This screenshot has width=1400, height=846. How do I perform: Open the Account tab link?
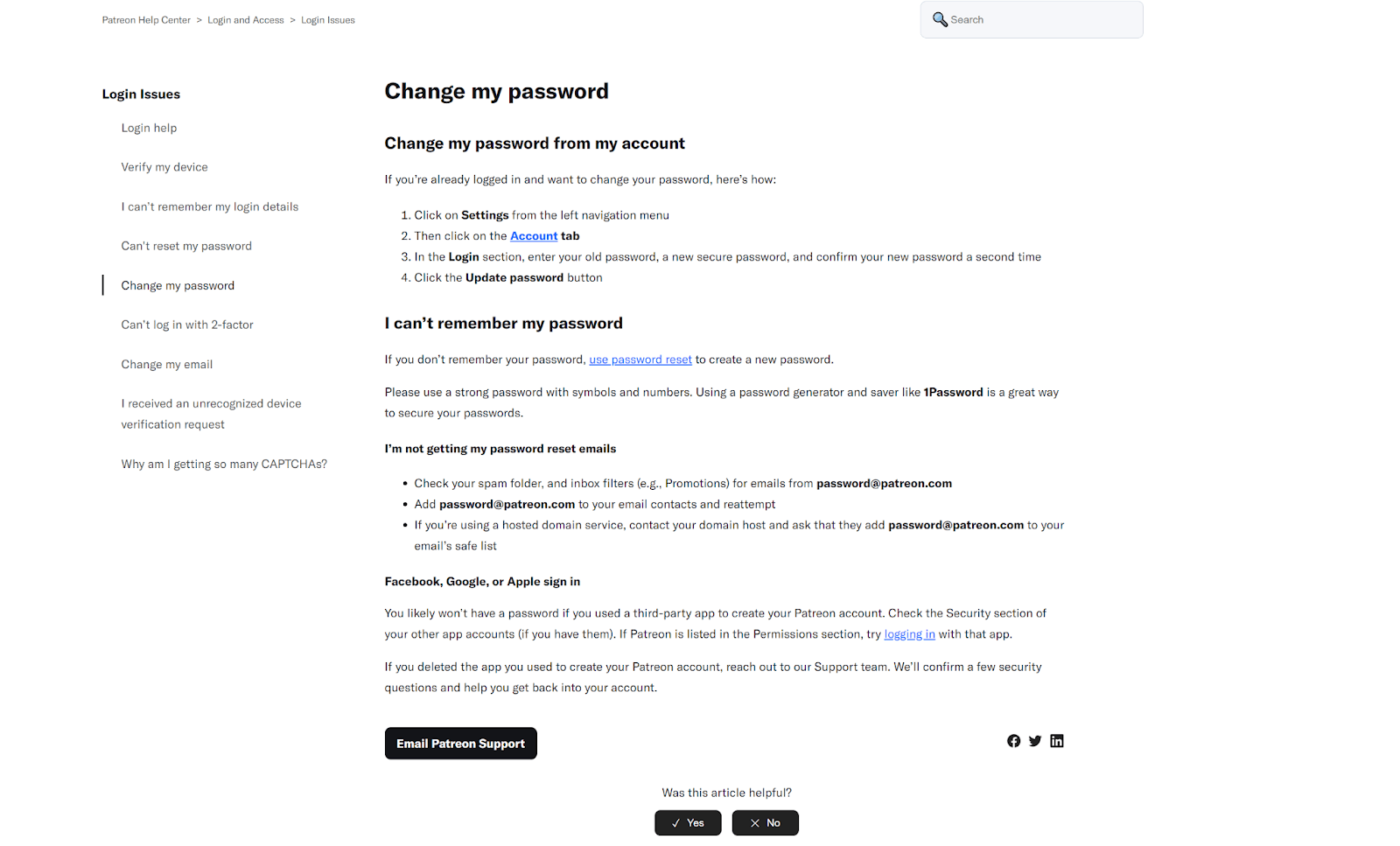[534, 236]
